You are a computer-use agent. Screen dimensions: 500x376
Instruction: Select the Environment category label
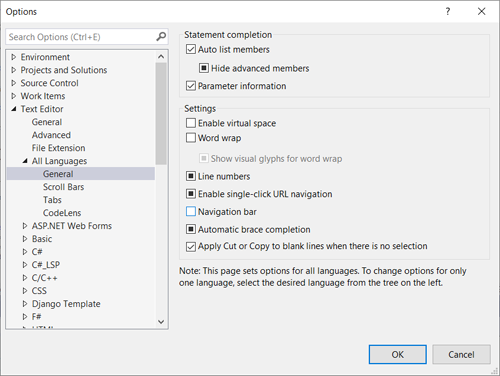pos(45,57)
